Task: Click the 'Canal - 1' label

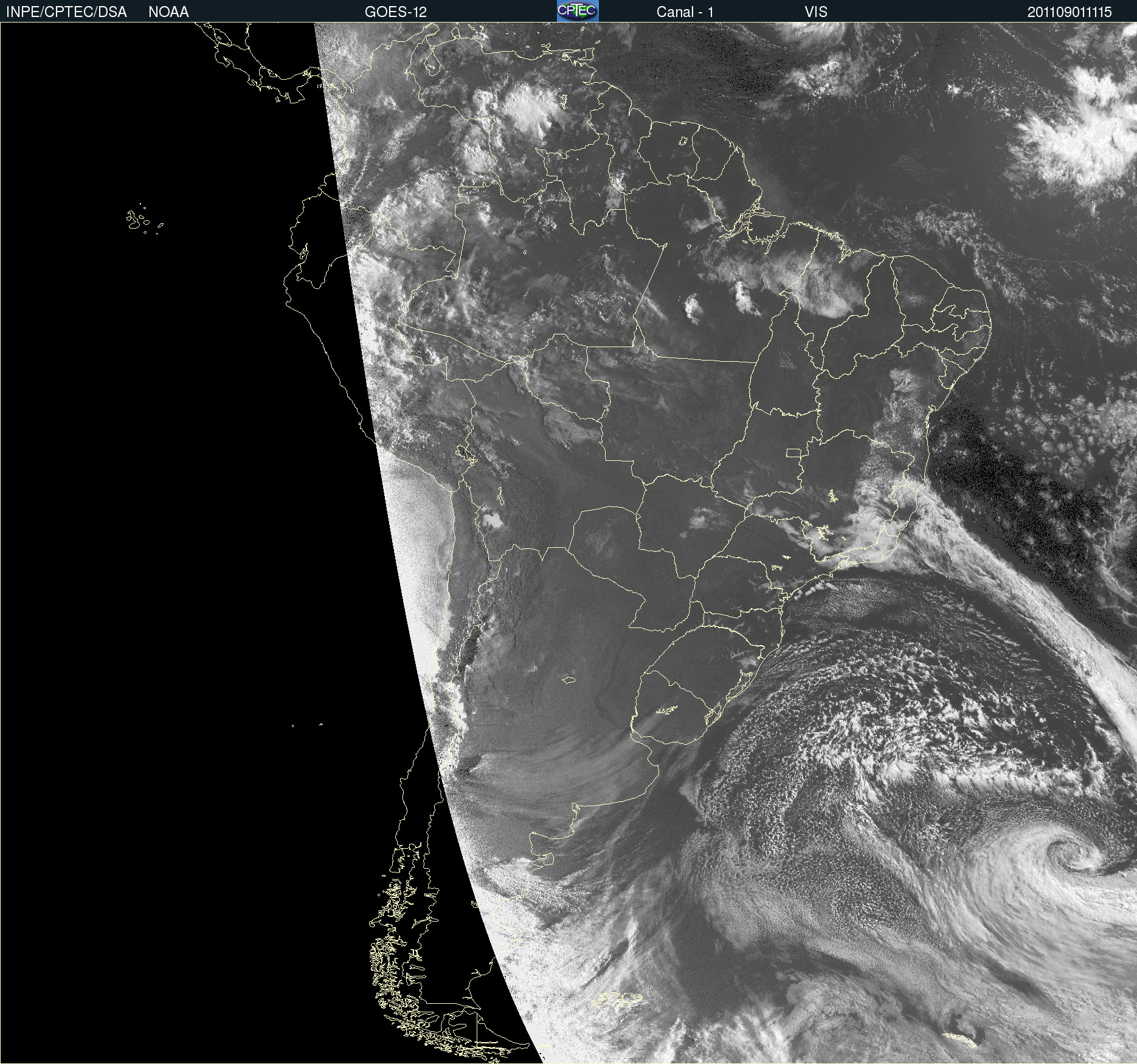Action: [x=685, y=12]
